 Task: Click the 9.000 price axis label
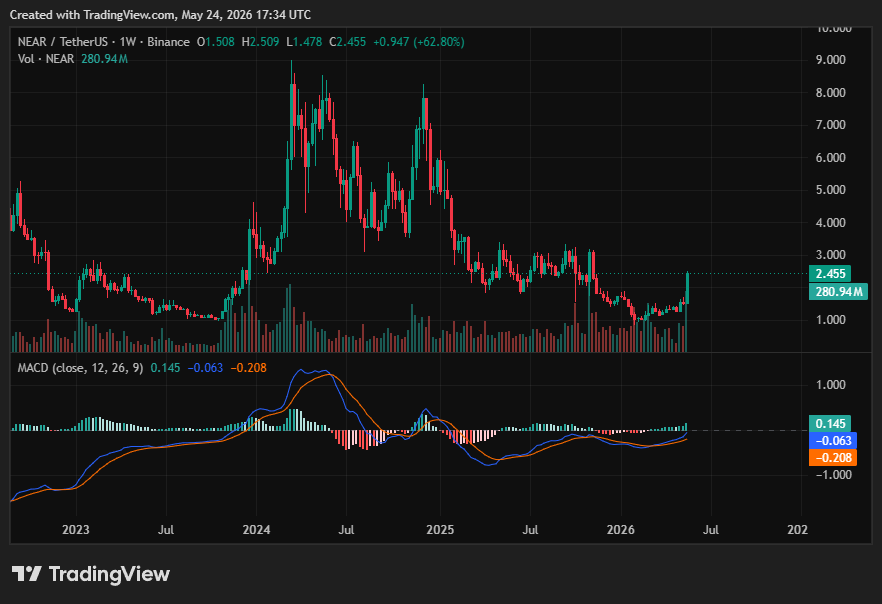tap(830, 60)
